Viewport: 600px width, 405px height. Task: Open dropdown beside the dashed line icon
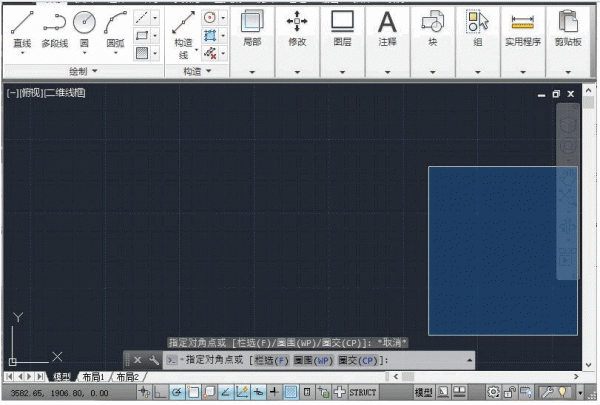(x=155, y=18)
